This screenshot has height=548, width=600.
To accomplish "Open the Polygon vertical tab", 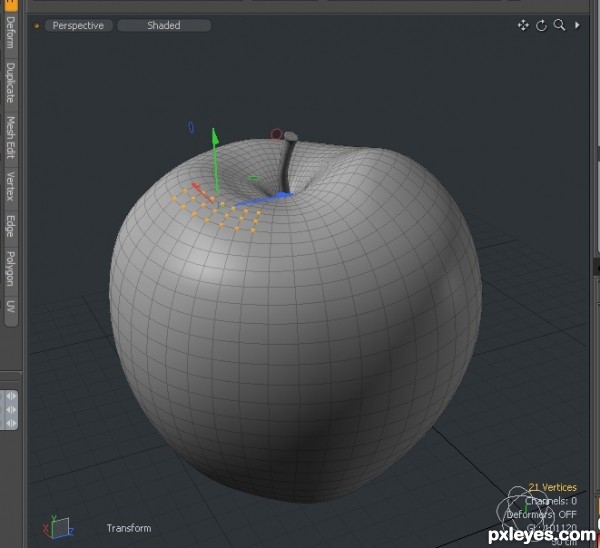I will [11, 269].
